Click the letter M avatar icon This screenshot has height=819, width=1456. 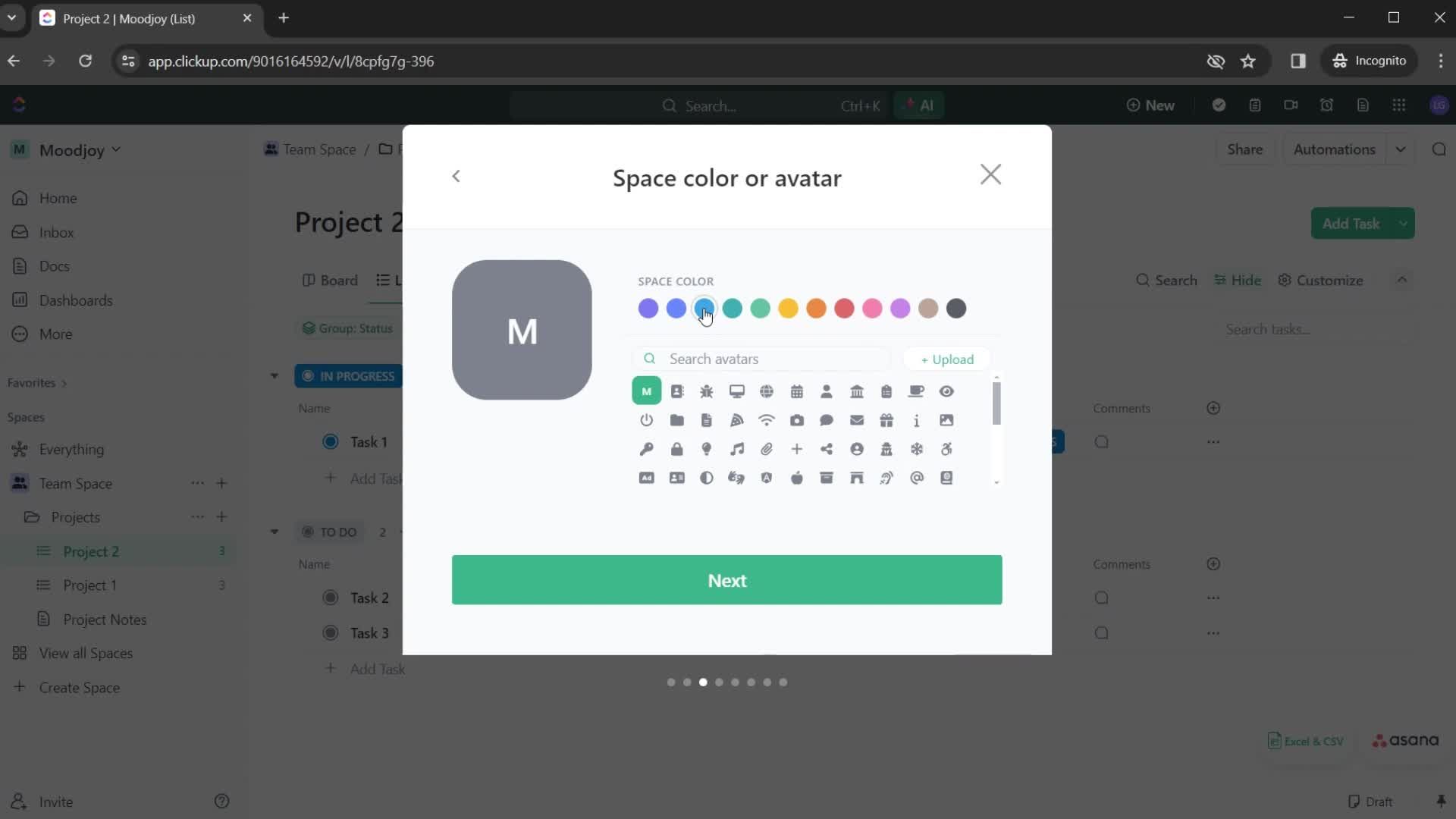point(647,390)
